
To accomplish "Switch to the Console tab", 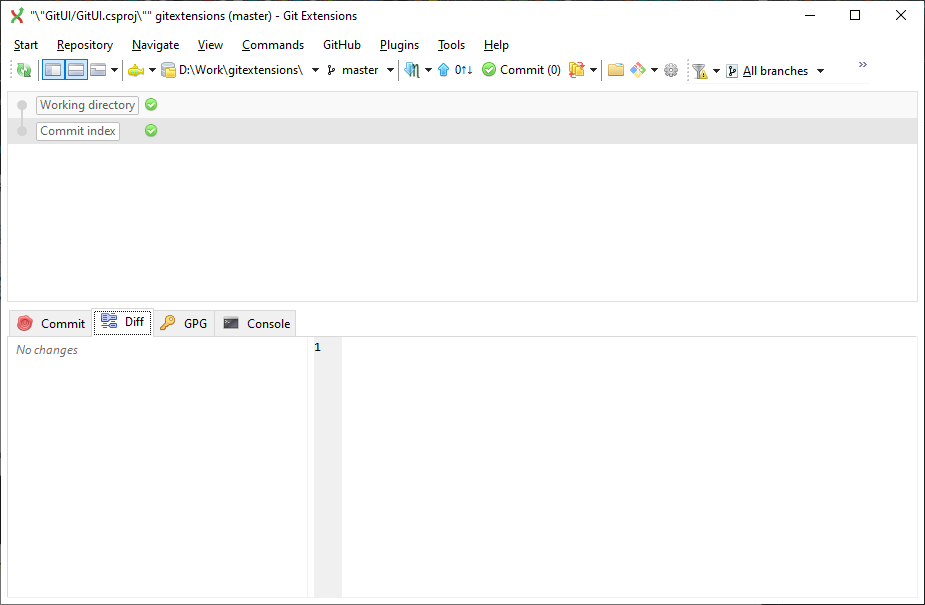I will click(255, 322).
